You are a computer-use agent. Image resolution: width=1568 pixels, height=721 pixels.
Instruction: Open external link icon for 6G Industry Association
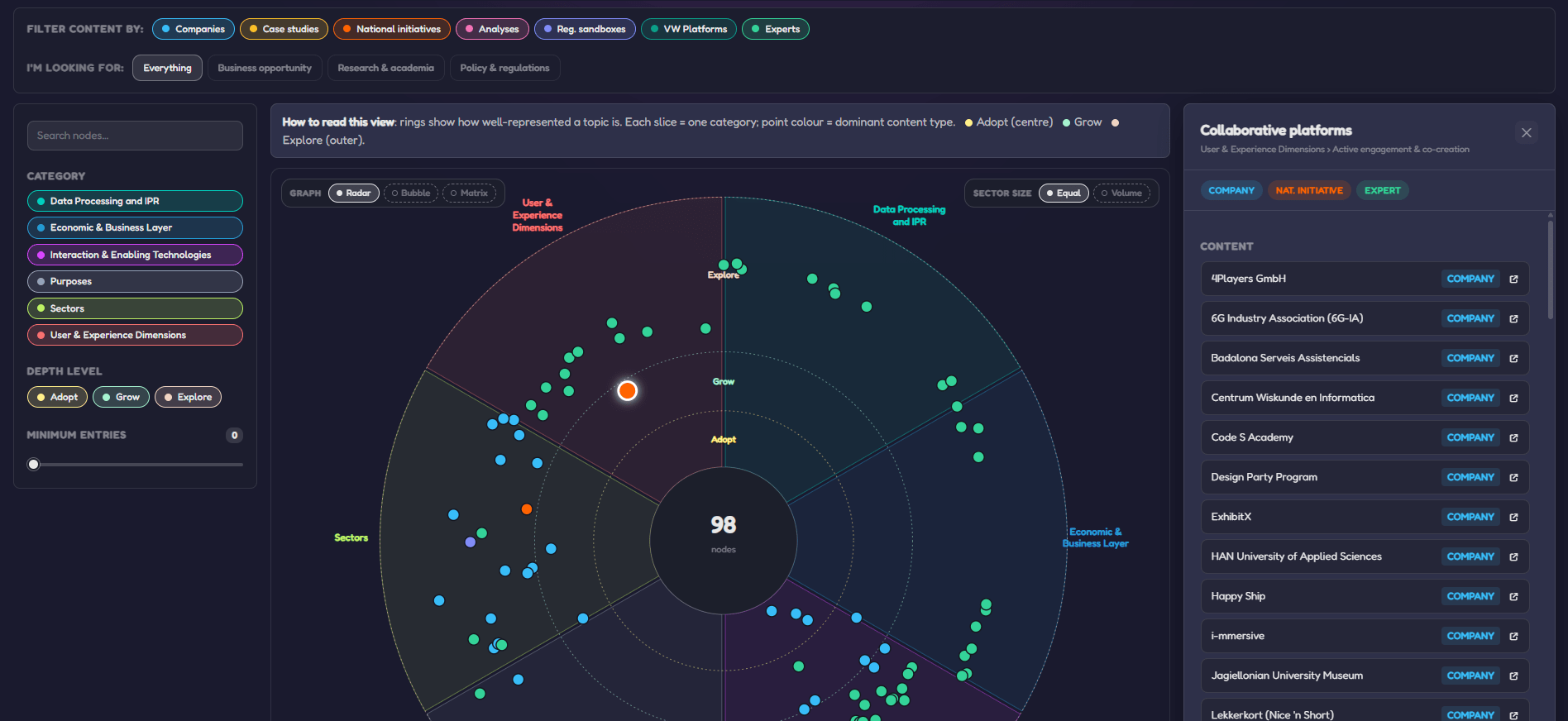pos(1513,319)
